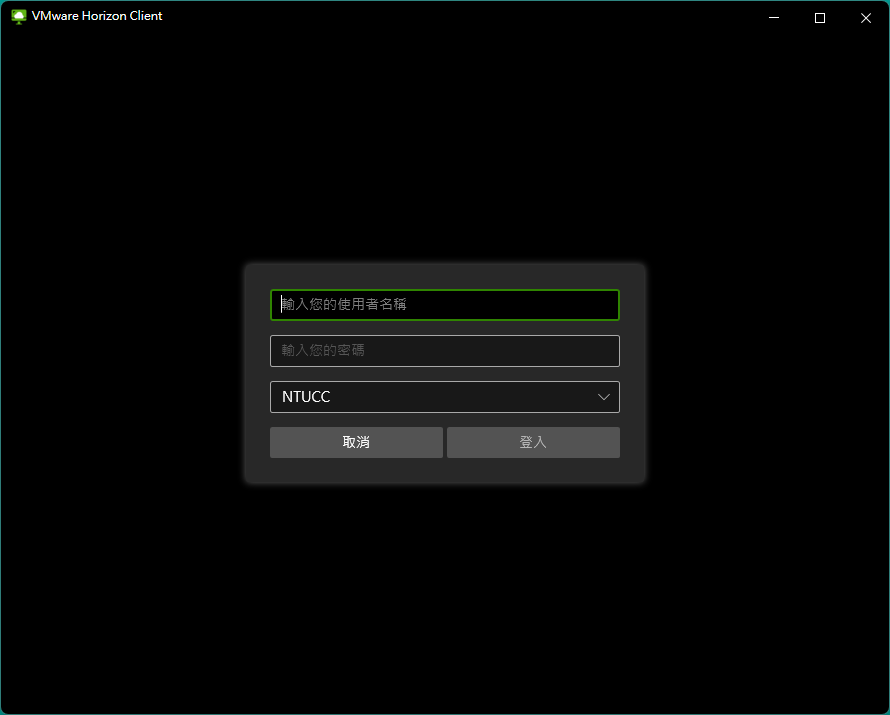Viewport: 890px width, 715px height.
Task: Select the green monitor icon in title bar
Action: coord(18,16)
